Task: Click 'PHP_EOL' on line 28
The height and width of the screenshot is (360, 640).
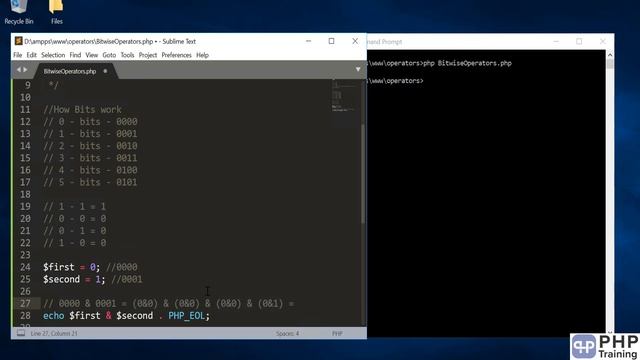Action: pyautogui.click(x=187, y=316)
